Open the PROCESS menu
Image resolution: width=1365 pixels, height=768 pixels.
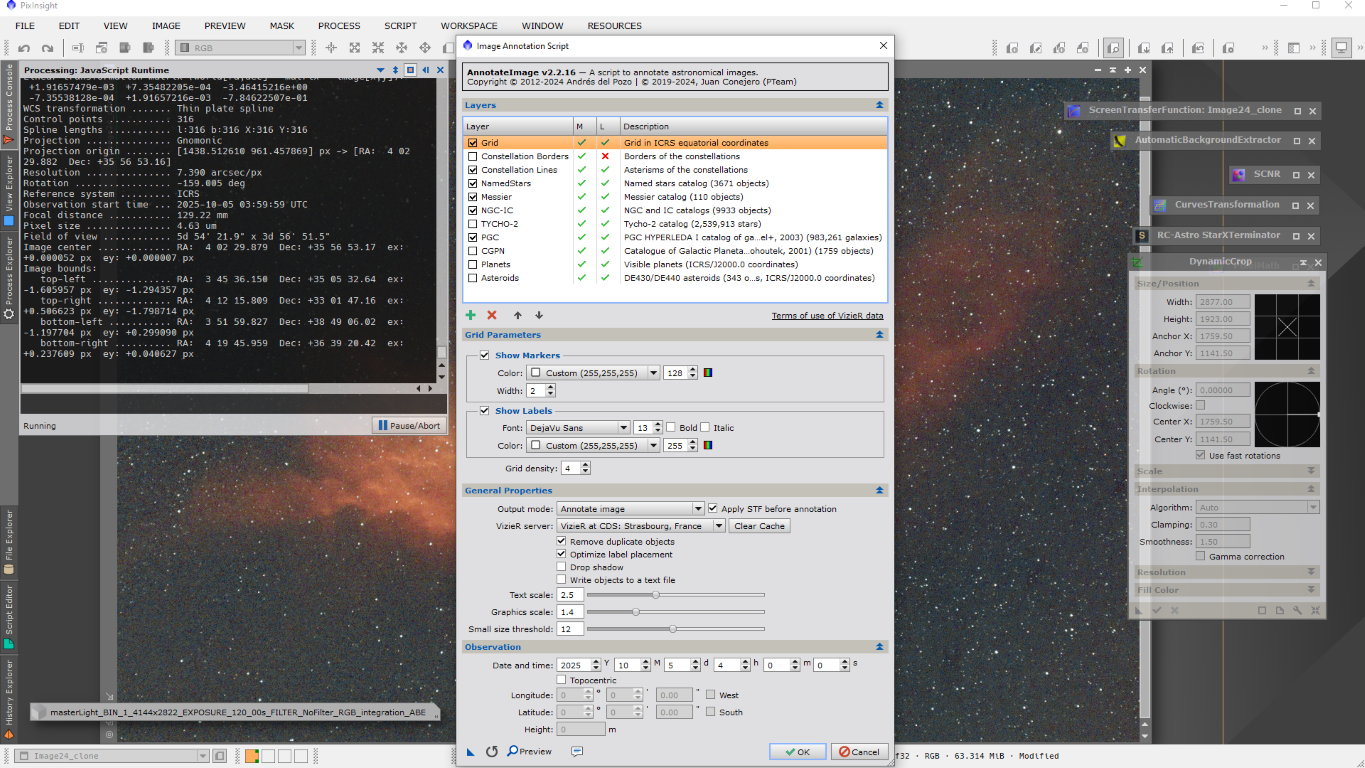tap(339, 26)
